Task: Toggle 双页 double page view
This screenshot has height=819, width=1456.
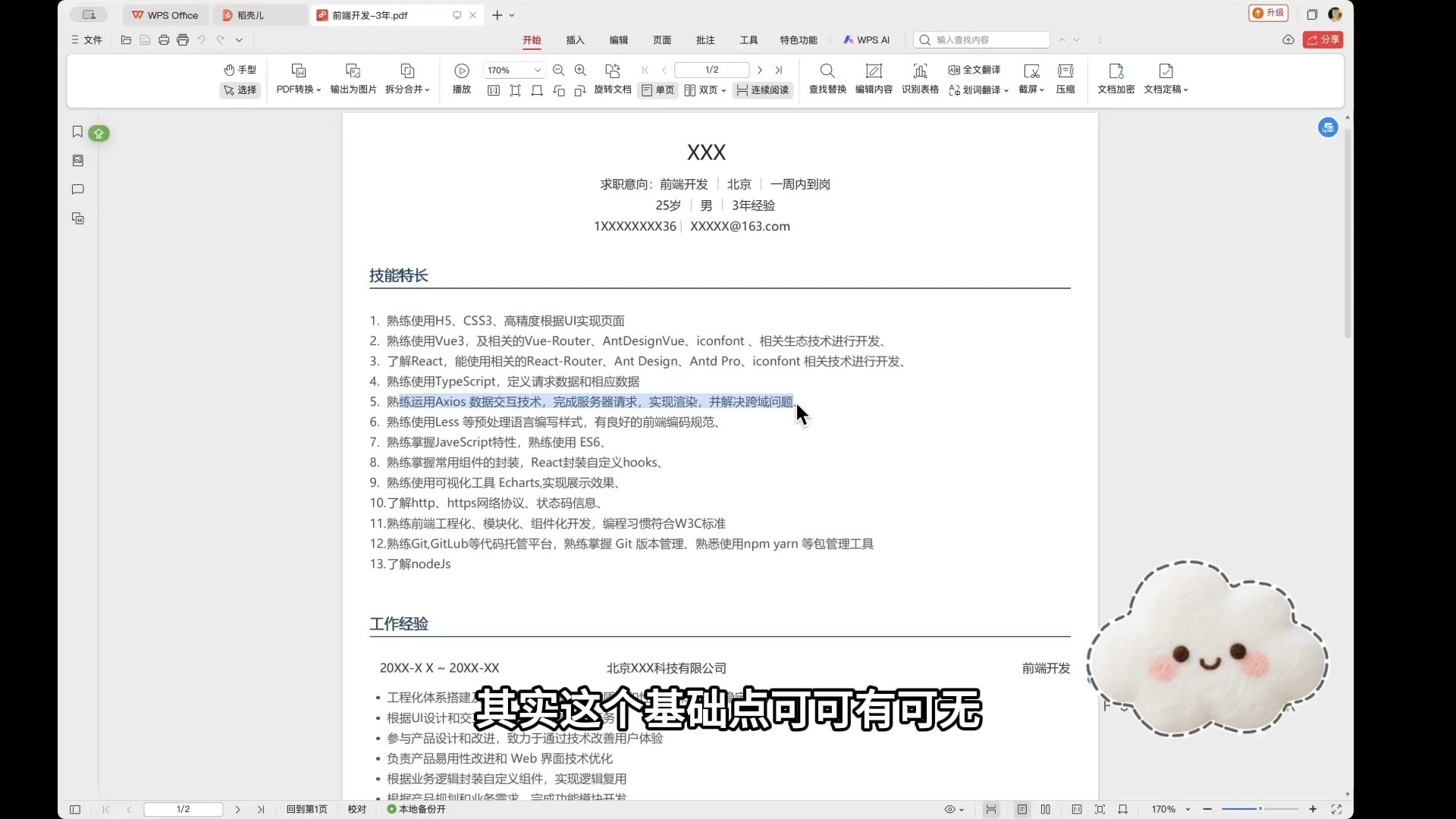Action: pyautogui.click(x=701, y=90)
